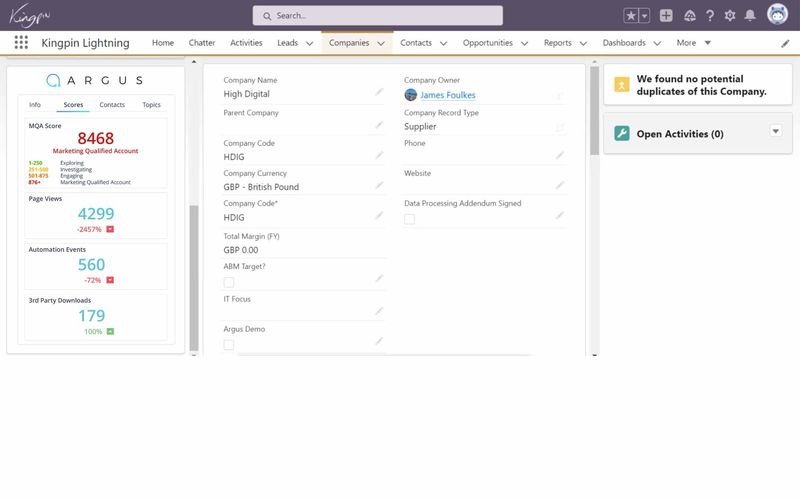Click the Automation Events red down indicator
800x500 pixels.
110,280
